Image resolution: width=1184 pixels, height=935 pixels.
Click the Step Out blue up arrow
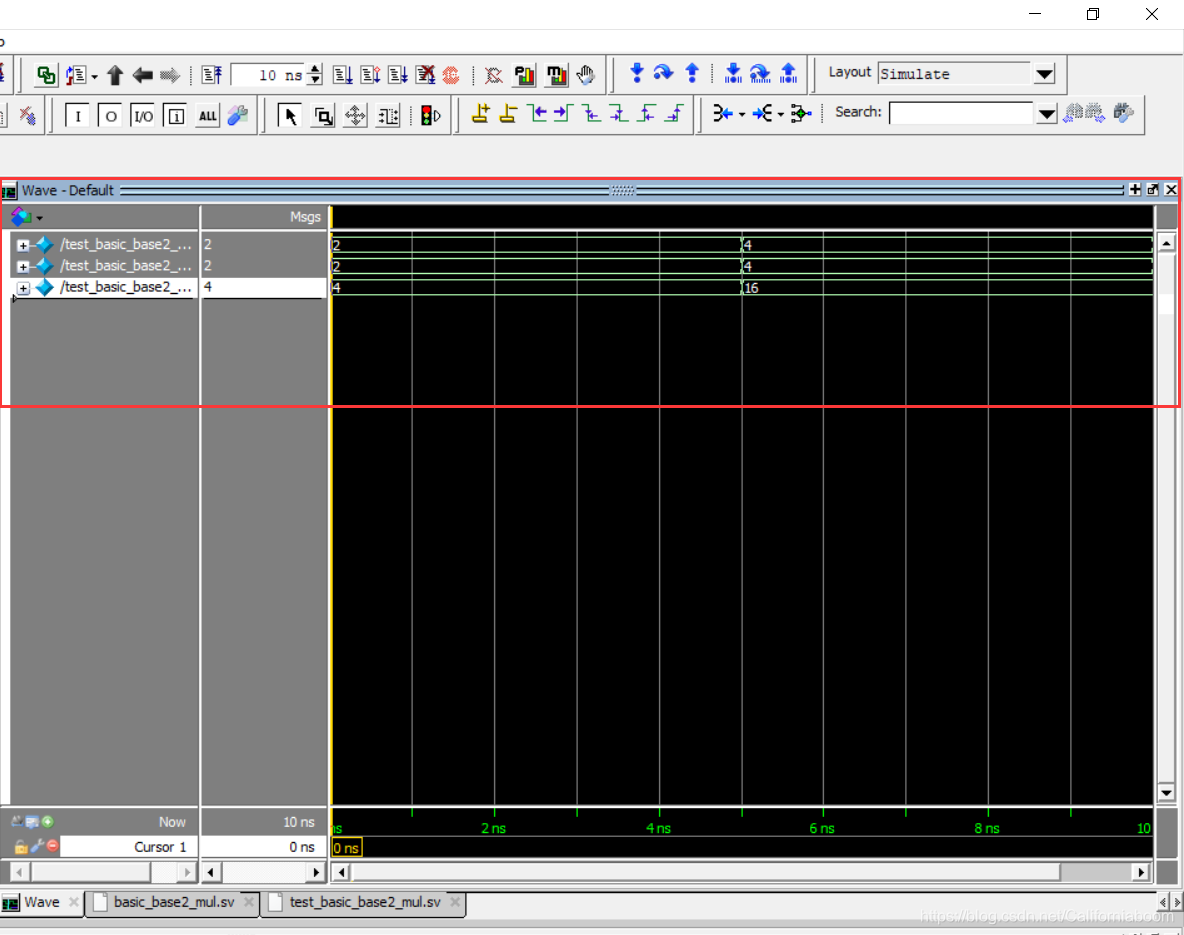(x=692, y=73)
